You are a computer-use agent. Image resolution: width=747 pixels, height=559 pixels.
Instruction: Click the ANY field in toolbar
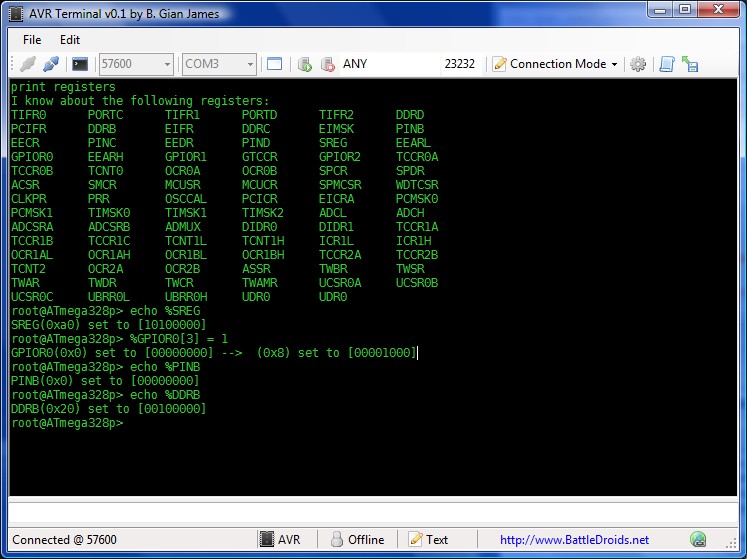(x=390, y=64)
